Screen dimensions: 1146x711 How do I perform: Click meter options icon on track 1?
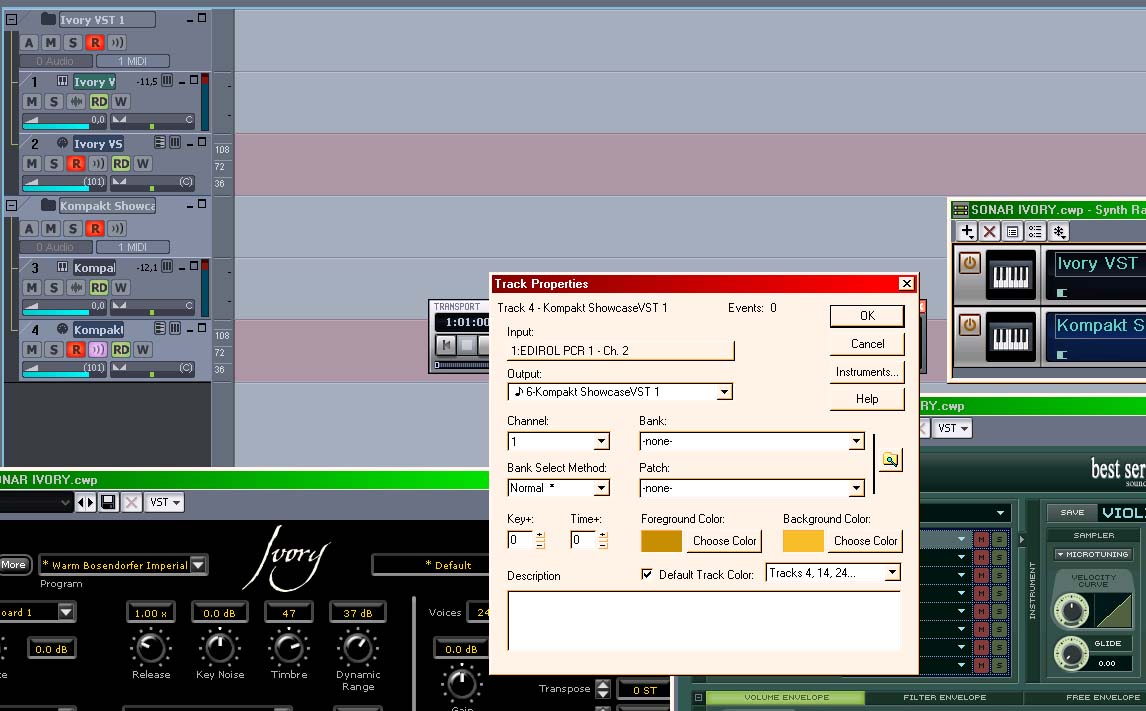(167, 80)
